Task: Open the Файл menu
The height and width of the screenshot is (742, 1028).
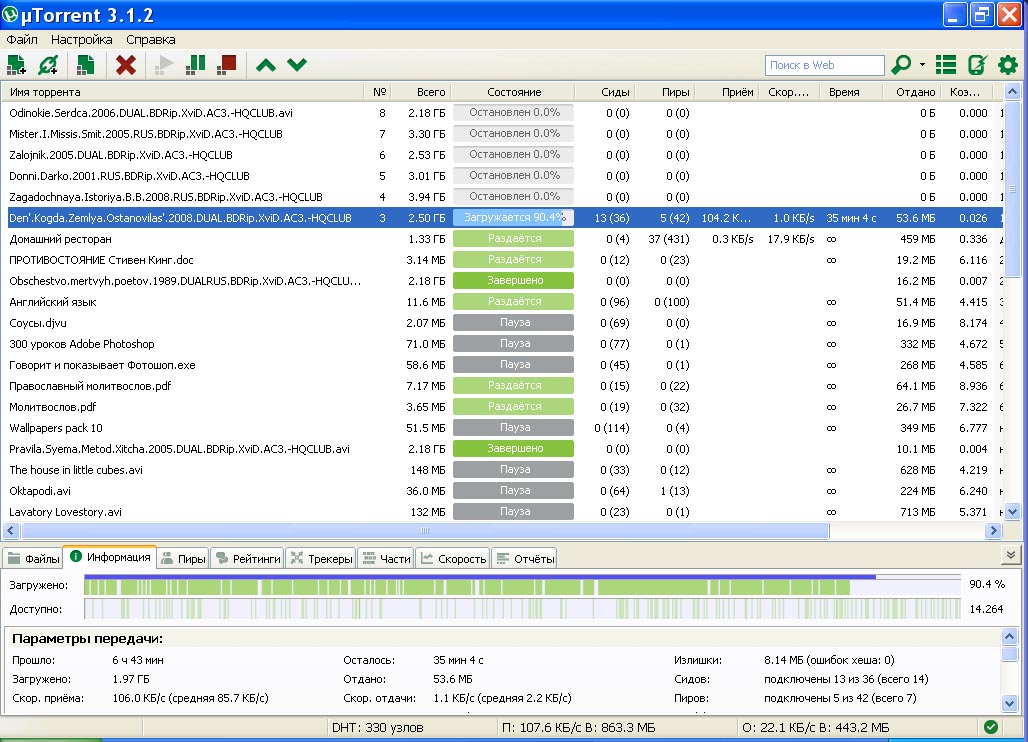Action: pos(22,40)
